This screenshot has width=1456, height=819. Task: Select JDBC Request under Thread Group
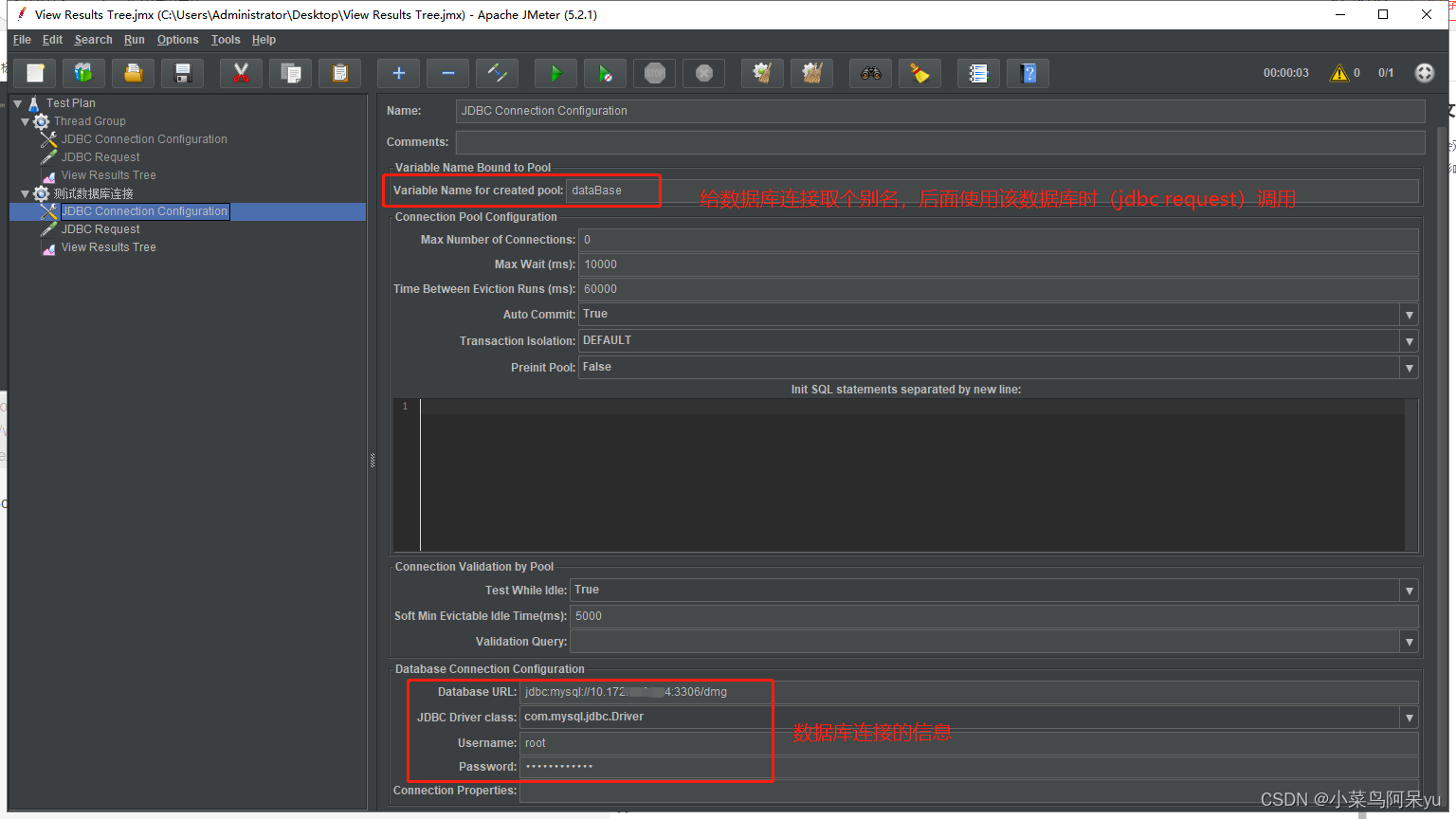point(100,157)
